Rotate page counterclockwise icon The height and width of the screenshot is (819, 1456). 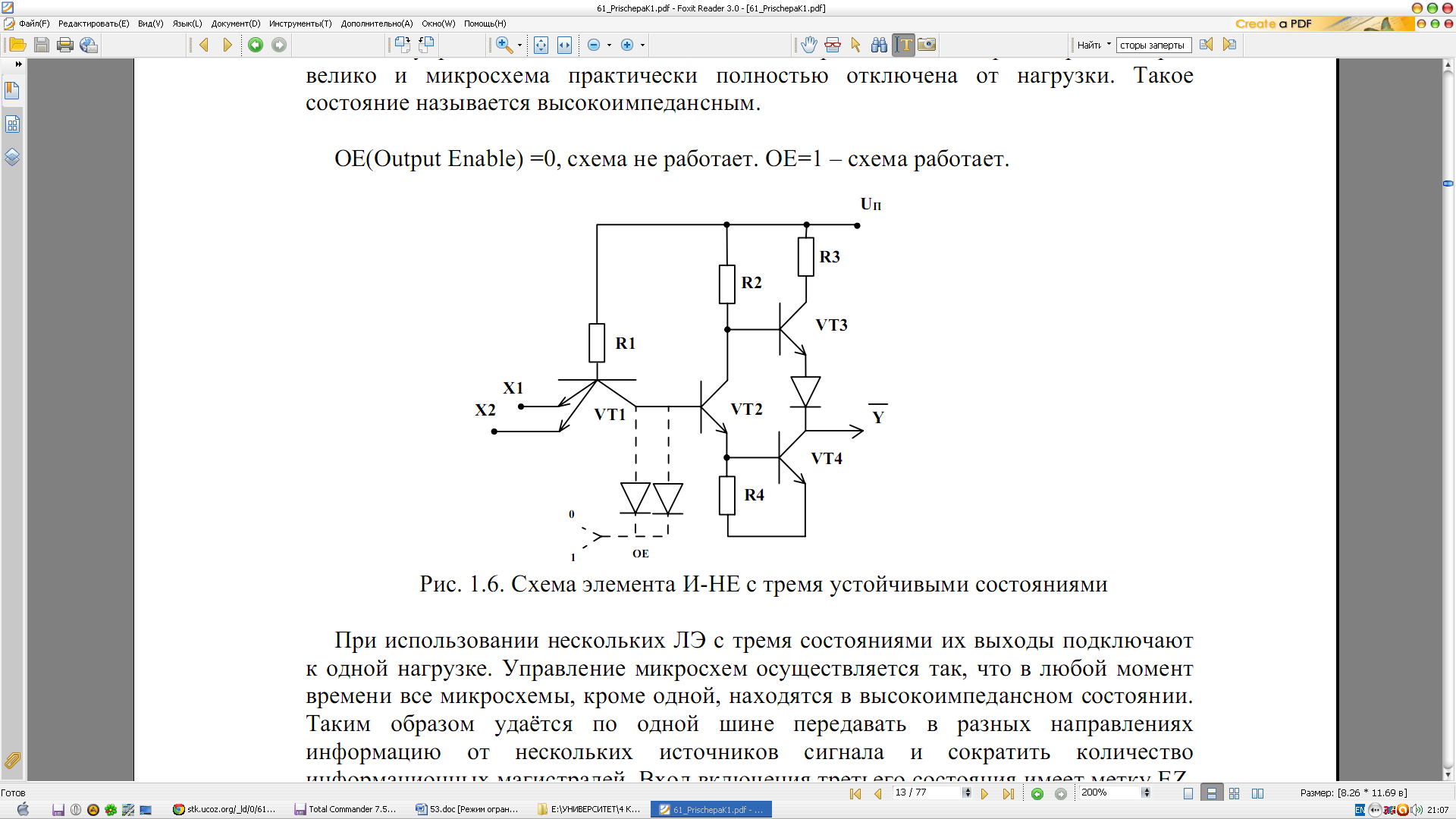click(426, 45)
